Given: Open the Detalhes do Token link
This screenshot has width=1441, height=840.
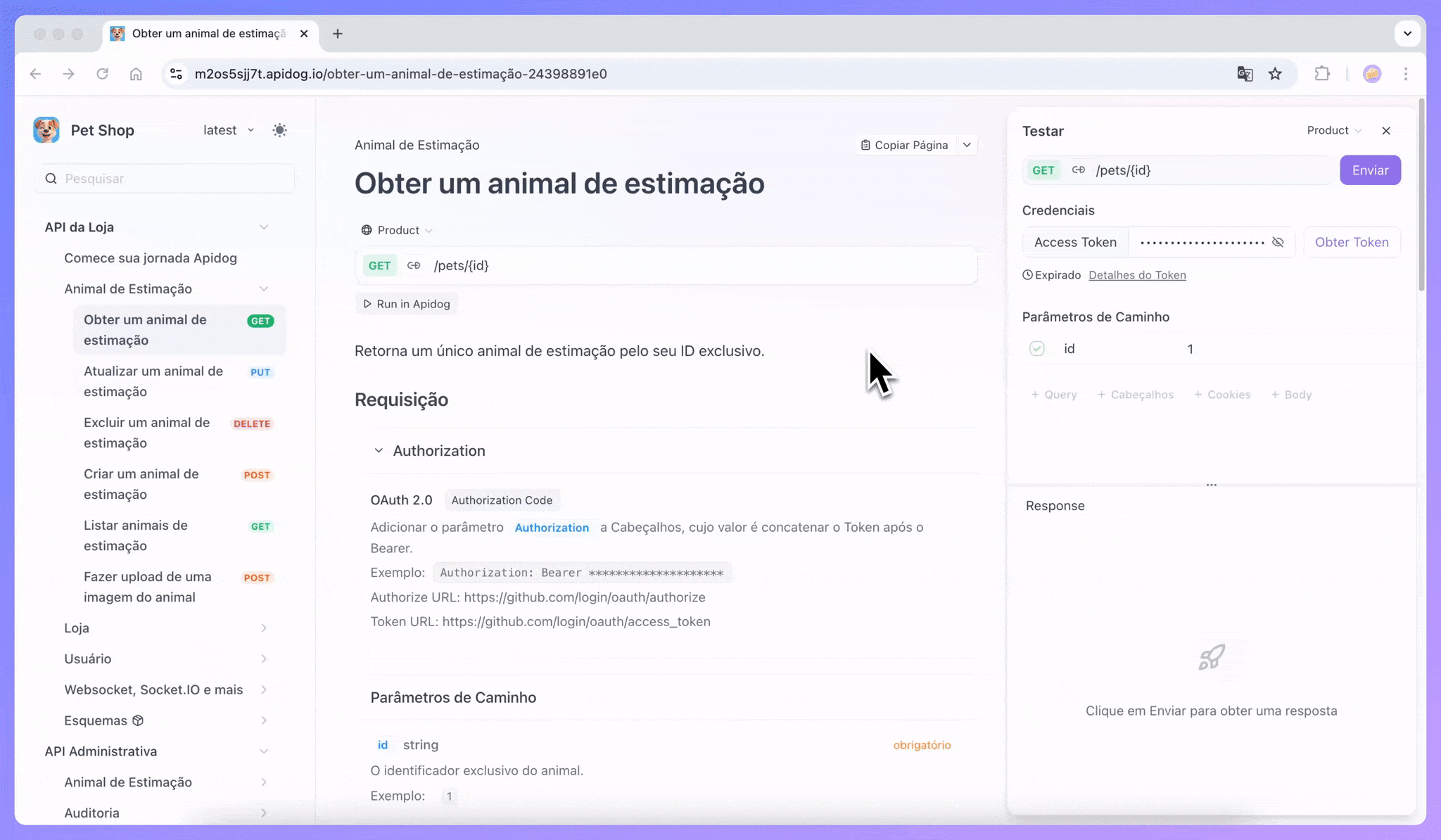Looking at the screenshot, I should (1137, 275).
